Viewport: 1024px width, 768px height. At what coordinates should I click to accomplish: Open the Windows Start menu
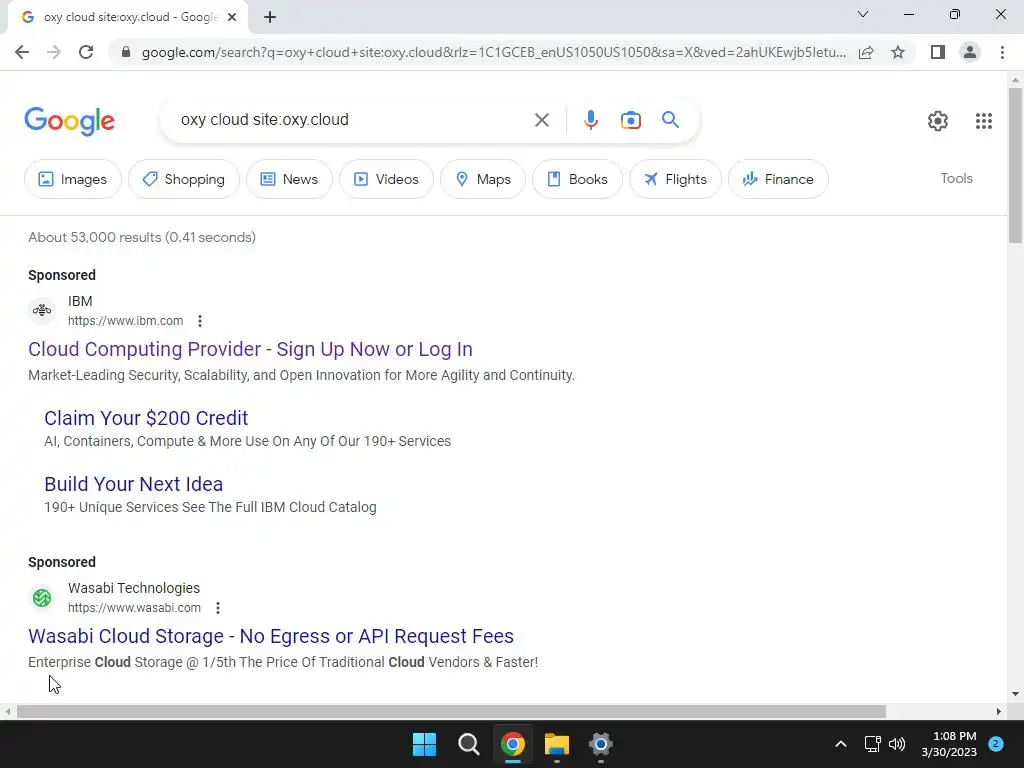pyautogui.click(x=424, y=744)
